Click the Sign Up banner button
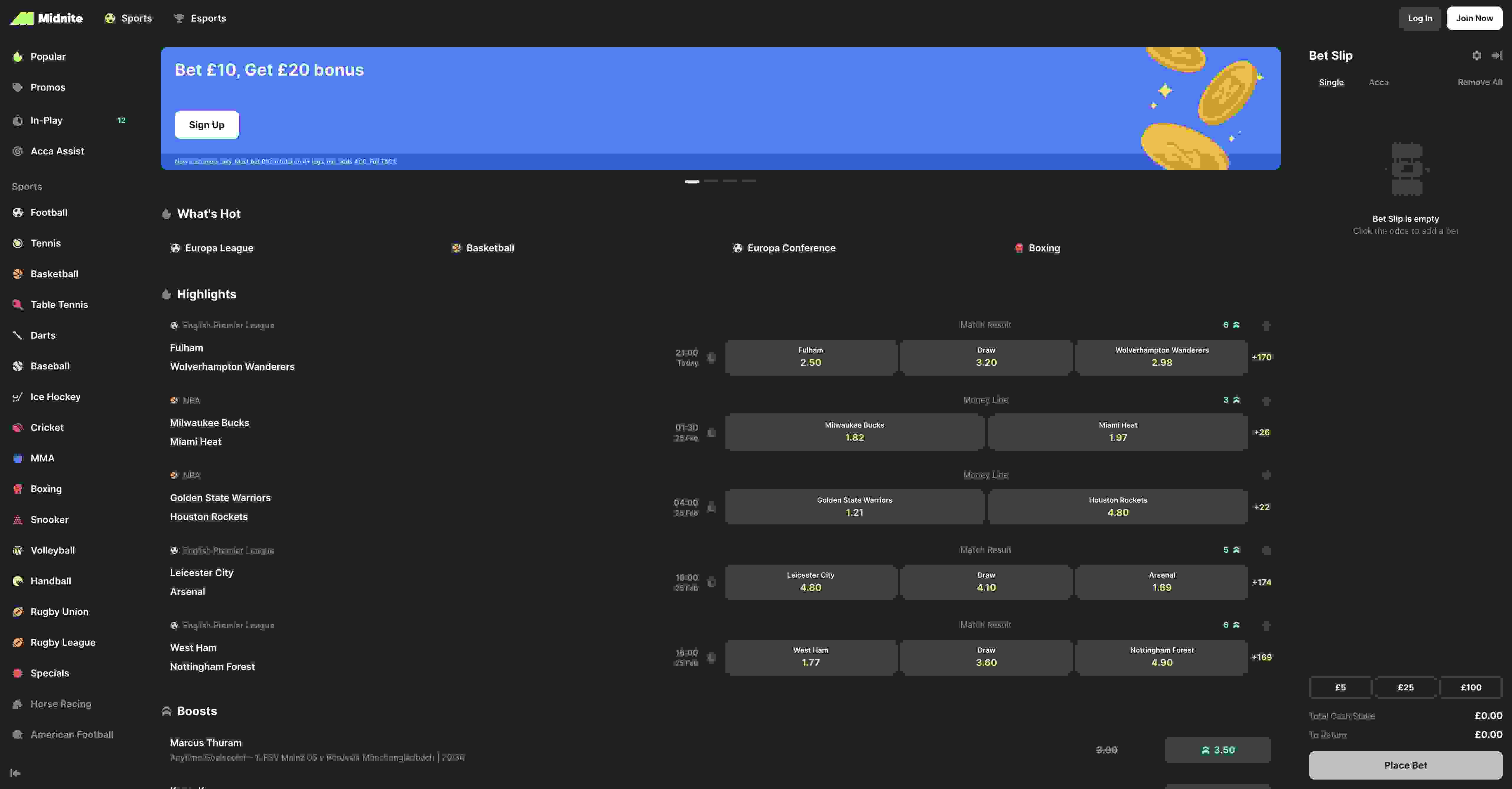The width and height of the screenshot is (1512, 789). [206, 125]
